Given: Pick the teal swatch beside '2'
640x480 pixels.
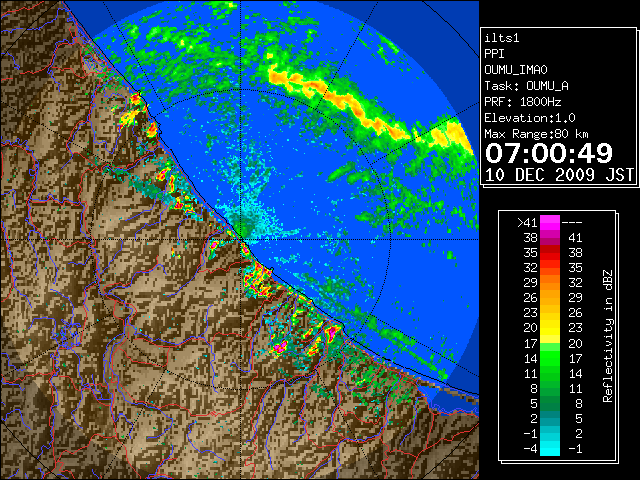Looking at the screenshot, I should (x=550, y=418).
